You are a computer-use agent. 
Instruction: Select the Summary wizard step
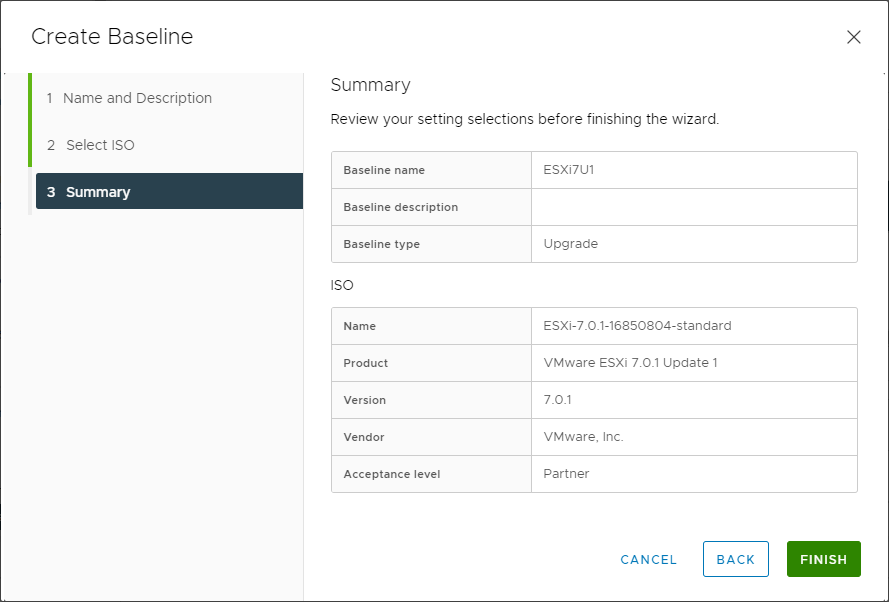170,192
